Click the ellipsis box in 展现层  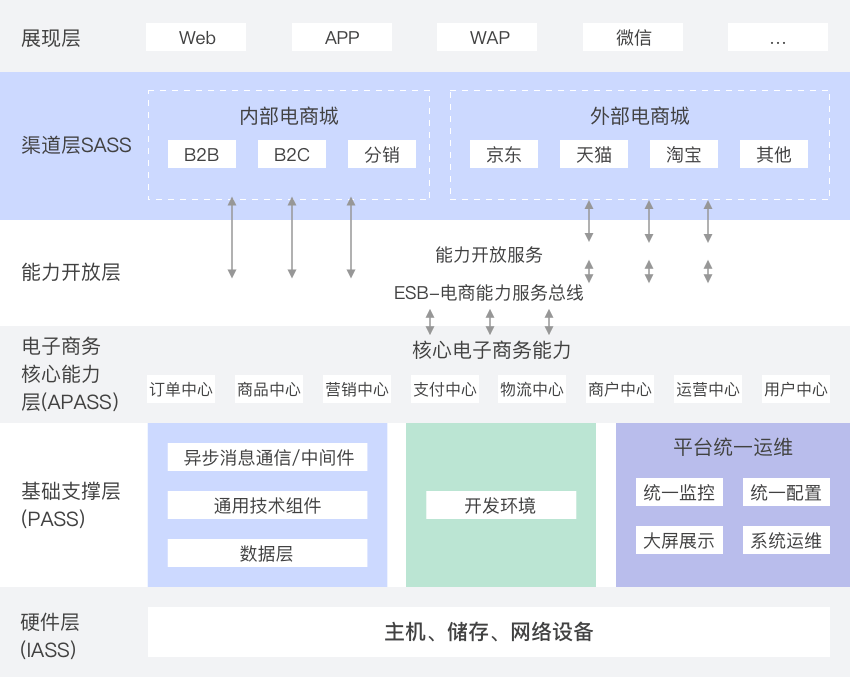pyautogui.click(x=778, y=37)
